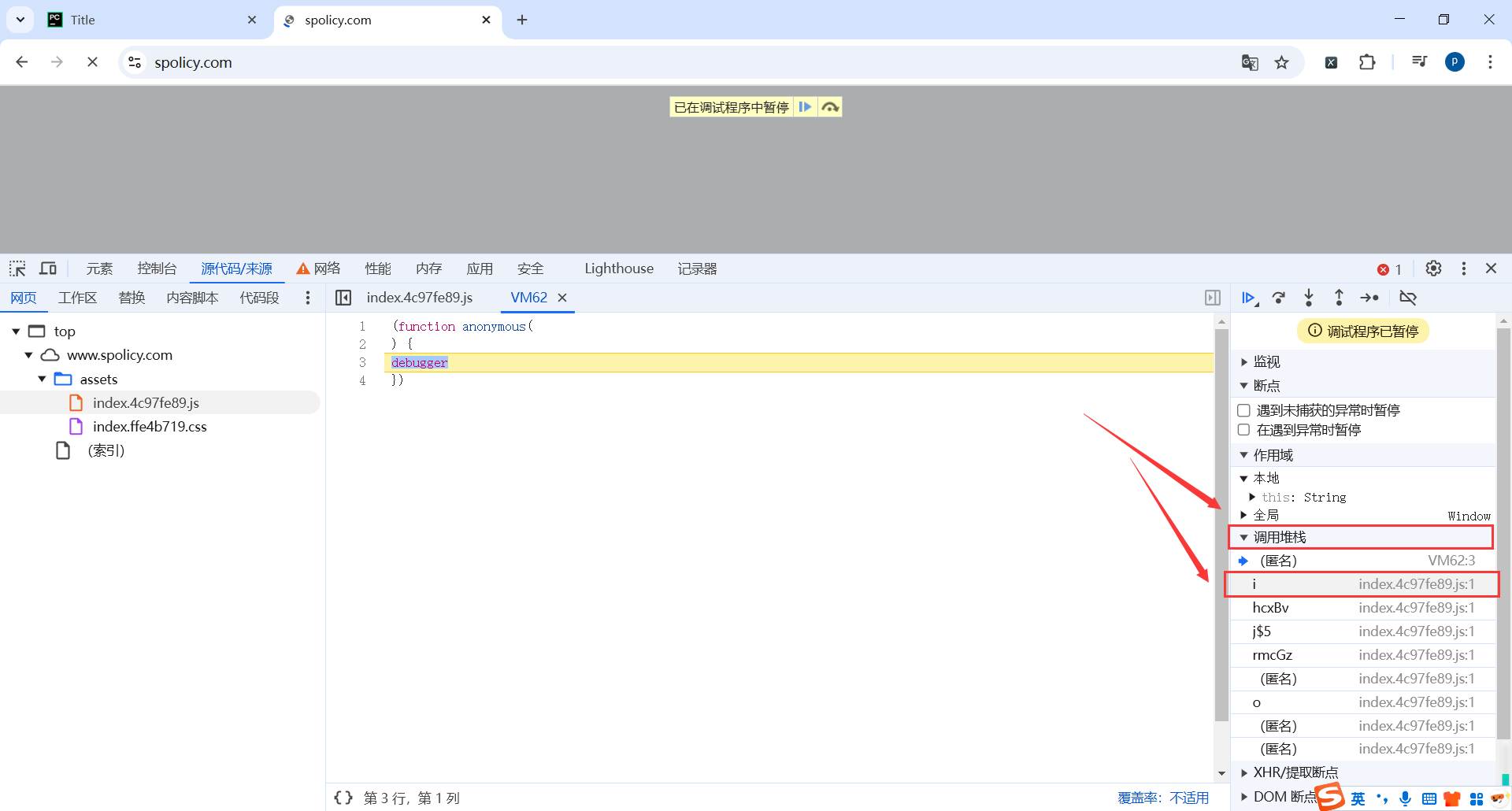Select the hcxBv call stack frame
The image size is (1512, 811).
(x=1362, y=608)
